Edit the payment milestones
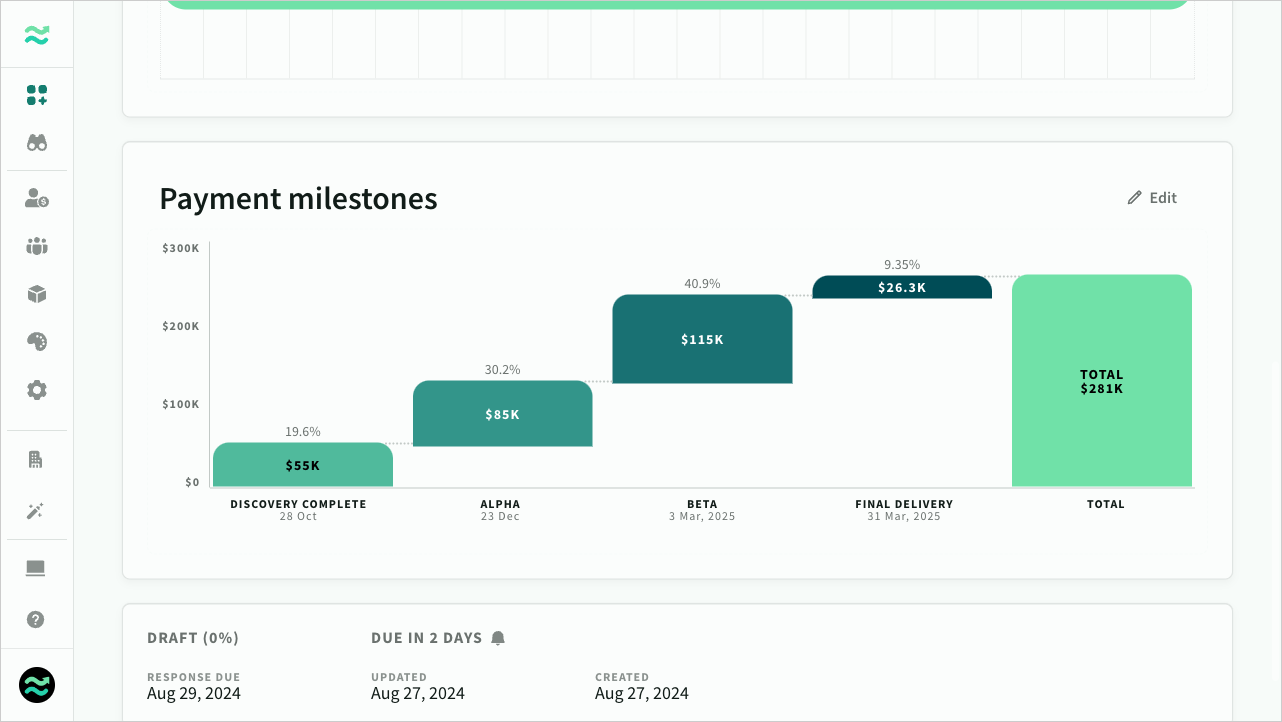Viewport: 1282px width, 722px height. tap(1152, 198)
